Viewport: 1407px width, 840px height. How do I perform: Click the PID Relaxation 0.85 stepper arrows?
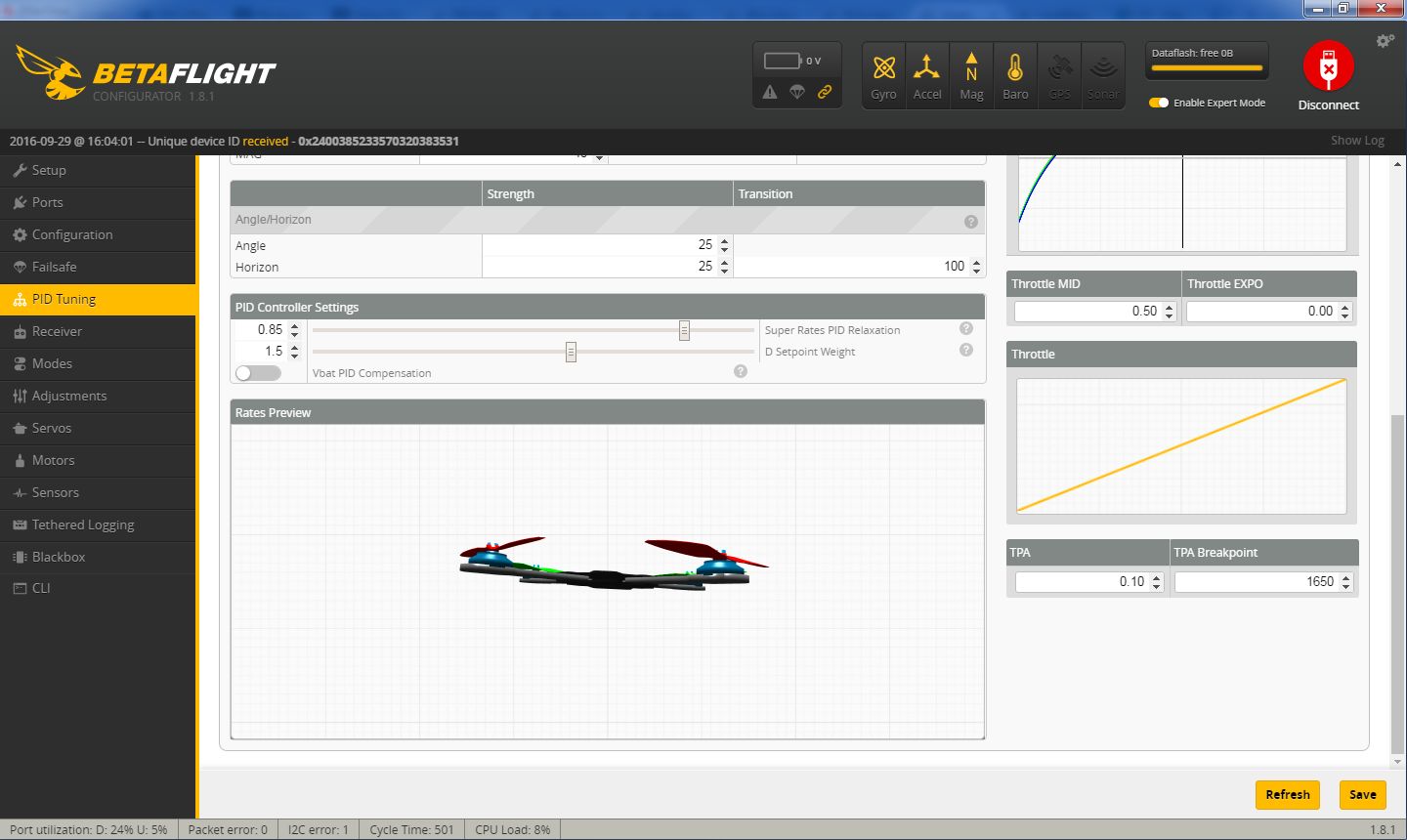[294, 330]
